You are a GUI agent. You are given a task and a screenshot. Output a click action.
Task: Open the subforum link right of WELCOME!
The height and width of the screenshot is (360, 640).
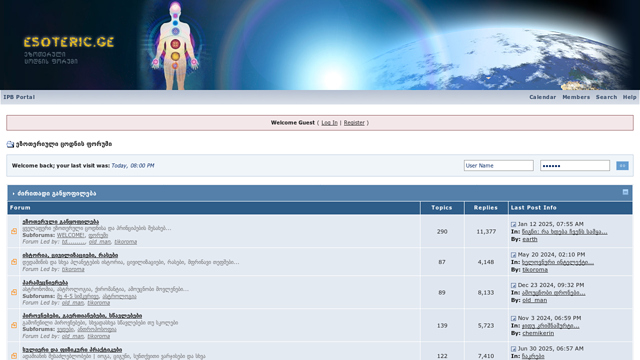[98, 235]
